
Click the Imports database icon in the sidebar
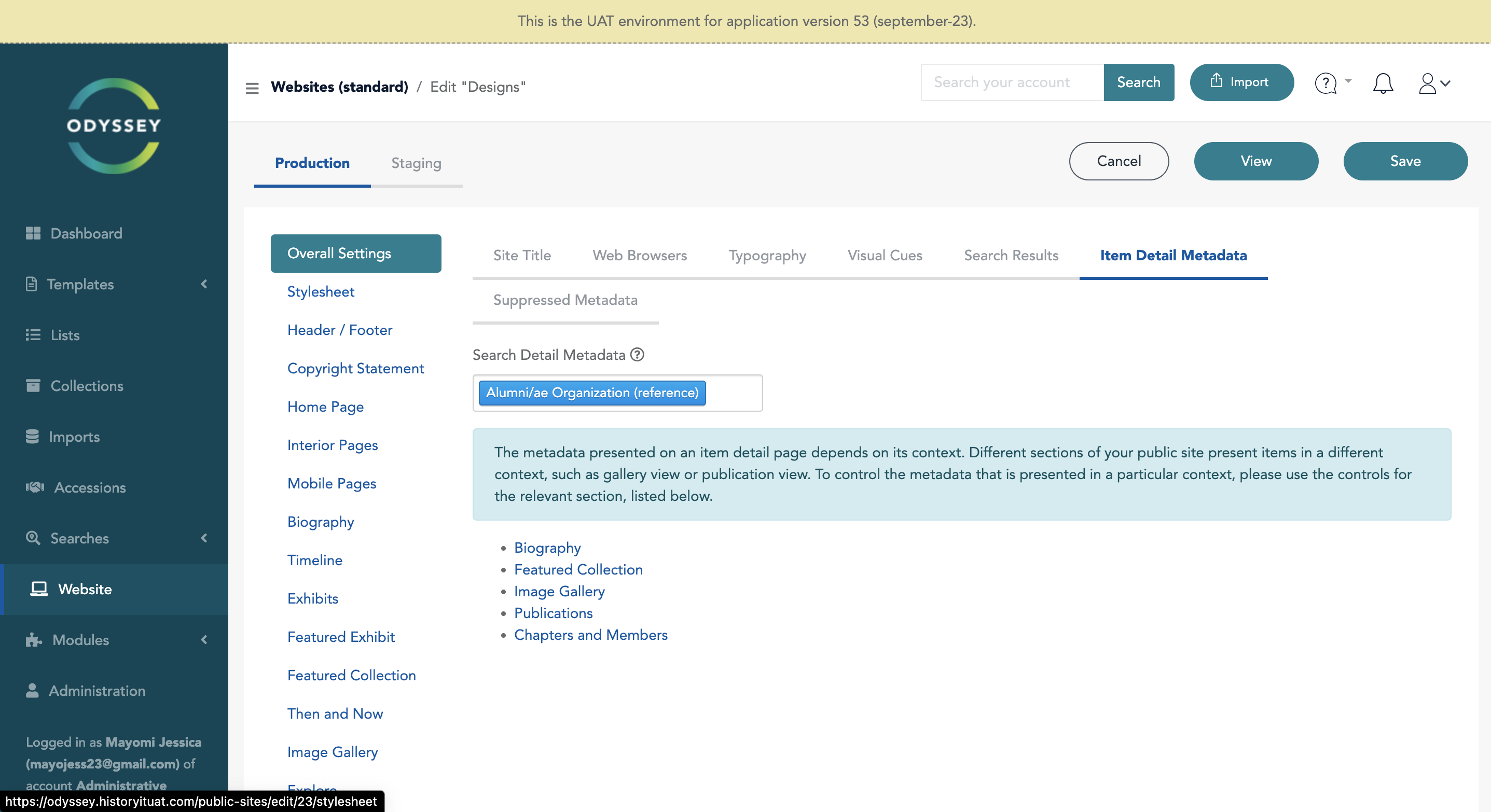click(32, 436)
